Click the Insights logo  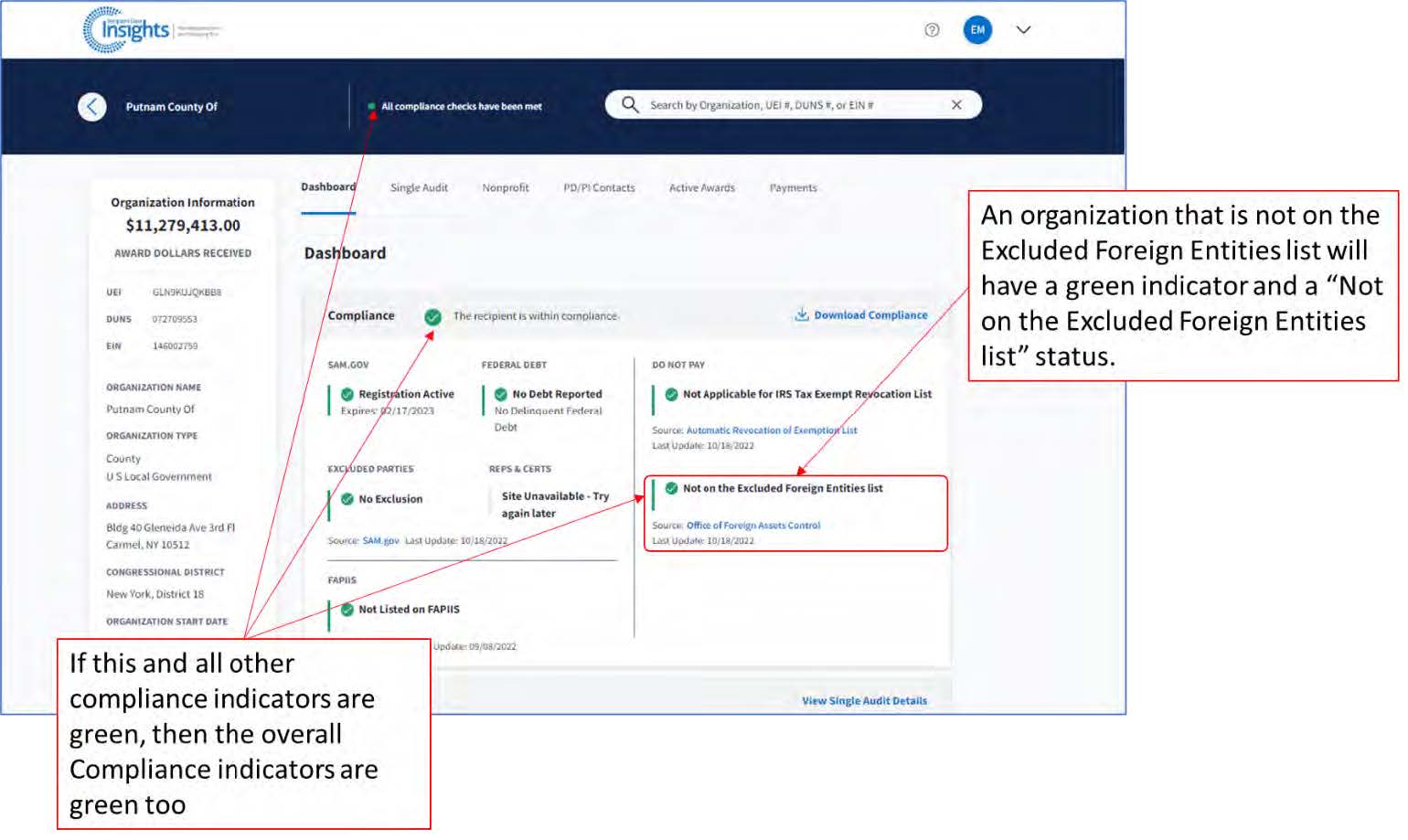pyautogui.click(x=128, y=30)
